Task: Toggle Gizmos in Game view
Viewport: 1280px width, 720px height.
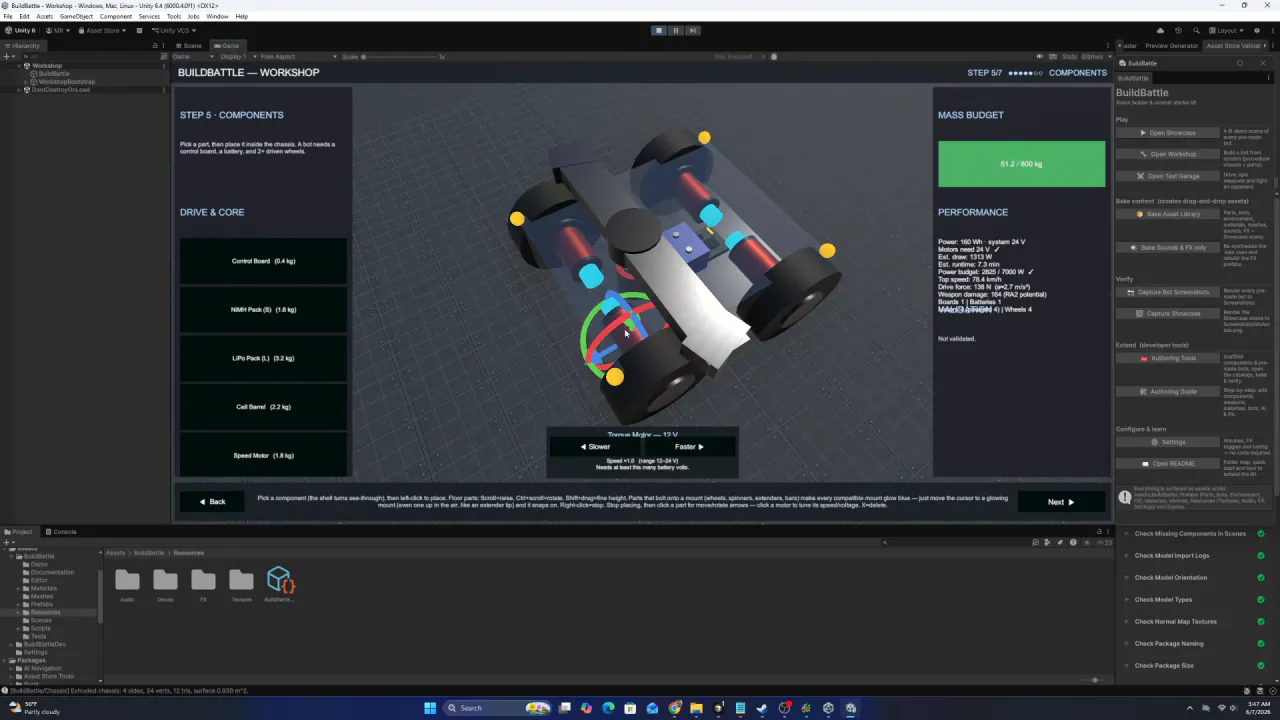Action: coord(1092,56)
